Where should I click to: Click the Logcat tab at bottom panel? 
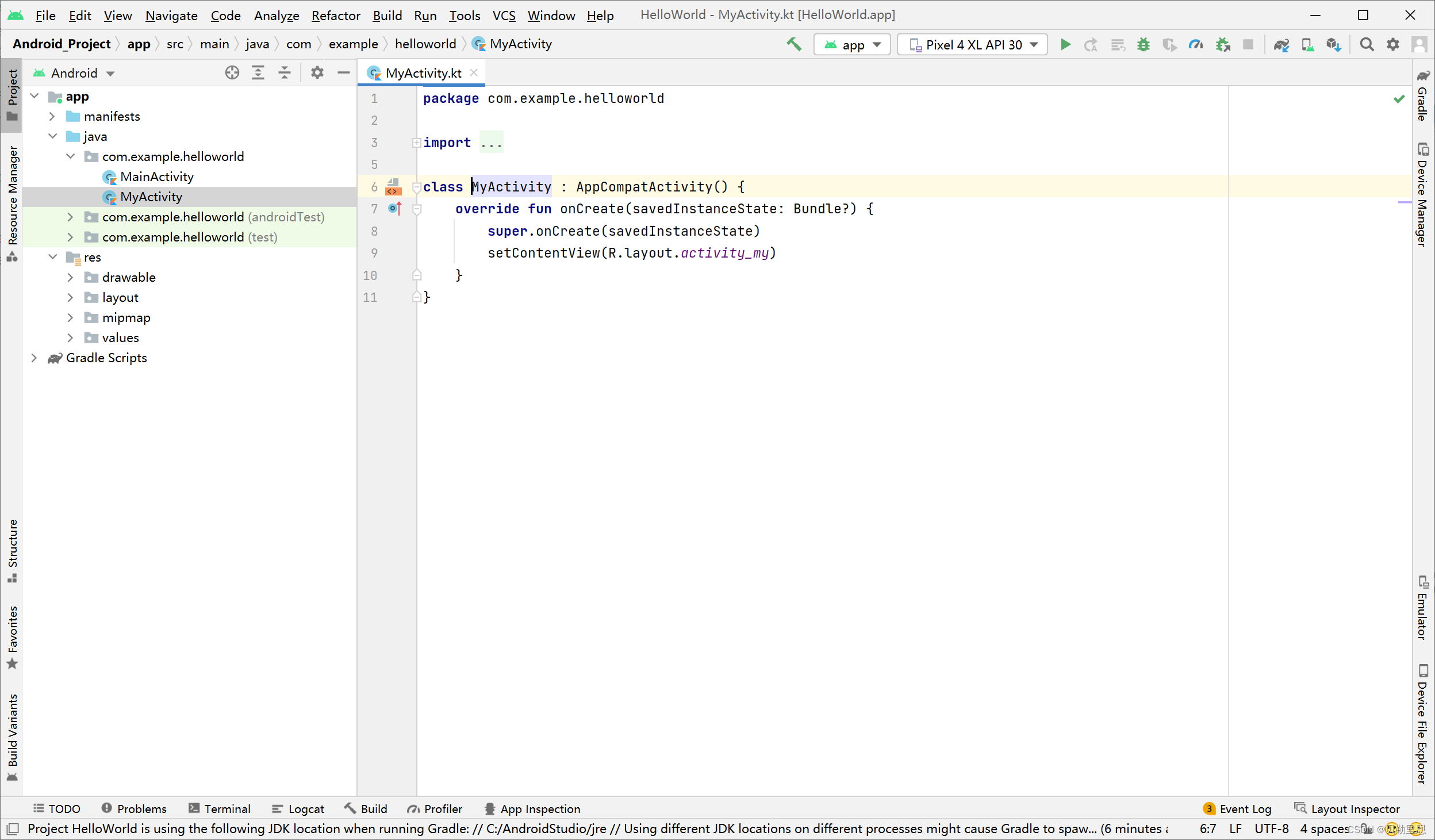306,809
